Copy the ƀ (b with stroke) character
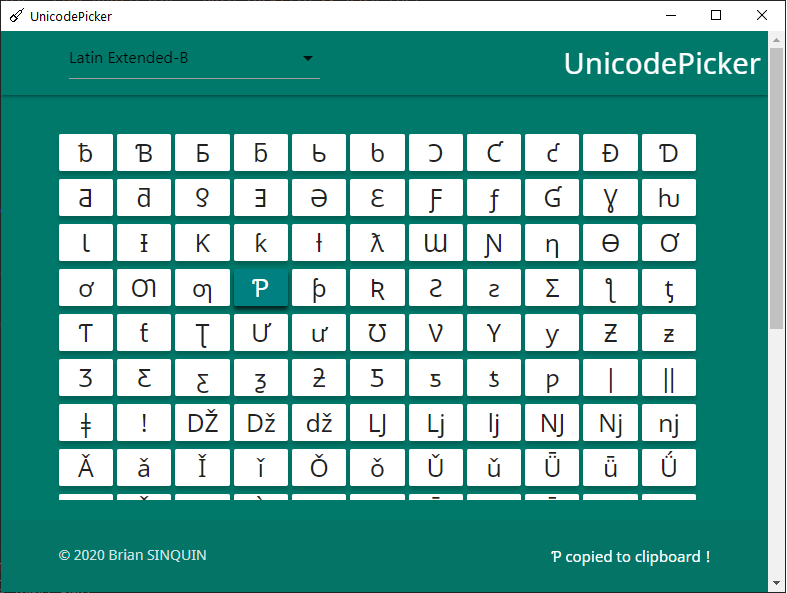The width and height of the screenshot is (787, 593). pyautogui.click(x=86, y=153)
